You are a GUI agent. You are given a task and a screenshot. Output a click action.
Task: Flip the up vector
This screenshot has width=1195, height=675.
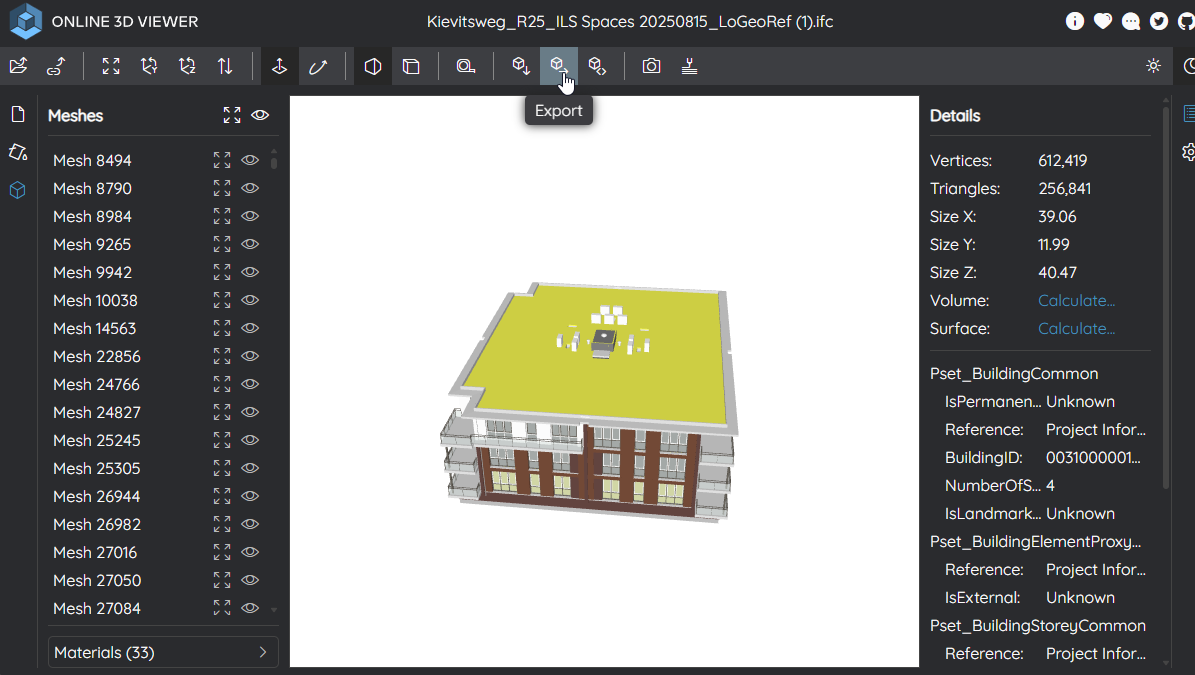pyautogui.click(x=225, y=66)
